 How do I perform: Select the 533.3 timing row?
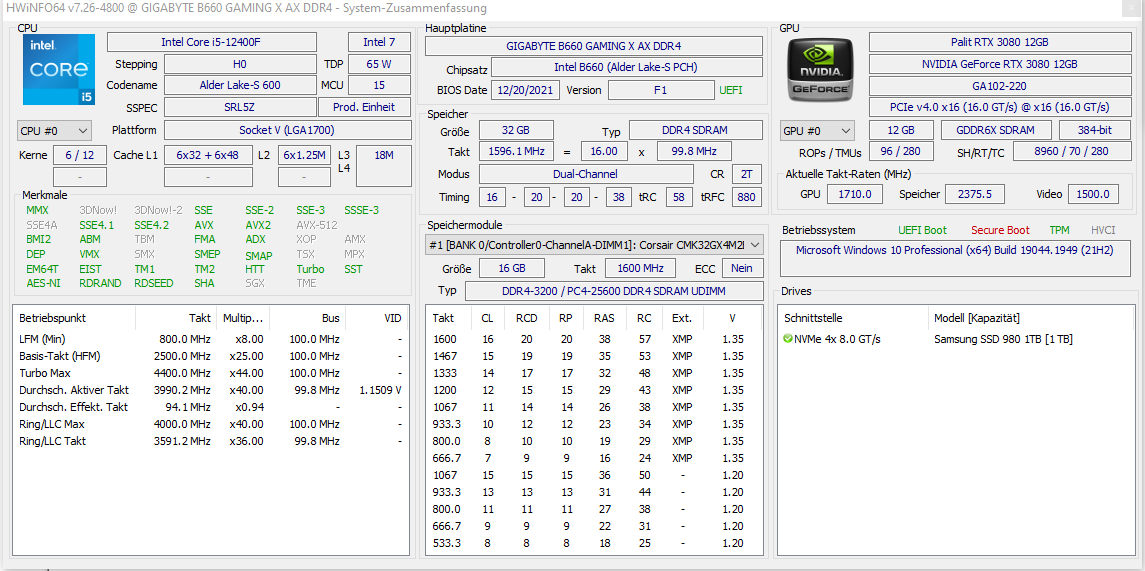click(x=595, y=543)
